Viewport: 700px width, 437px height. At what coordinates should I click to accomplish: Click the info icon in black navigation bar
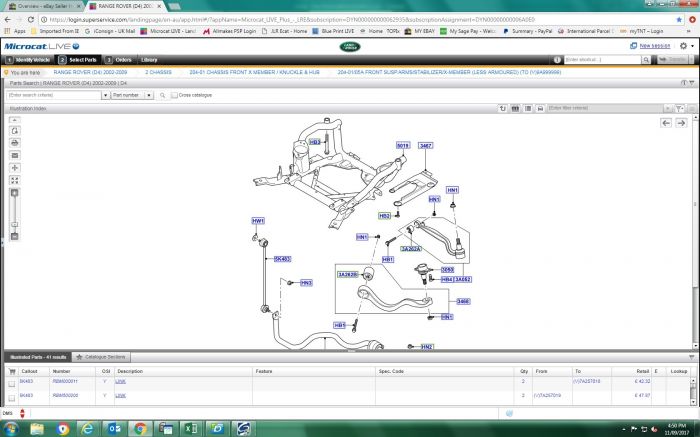click(x=557, y=60)
